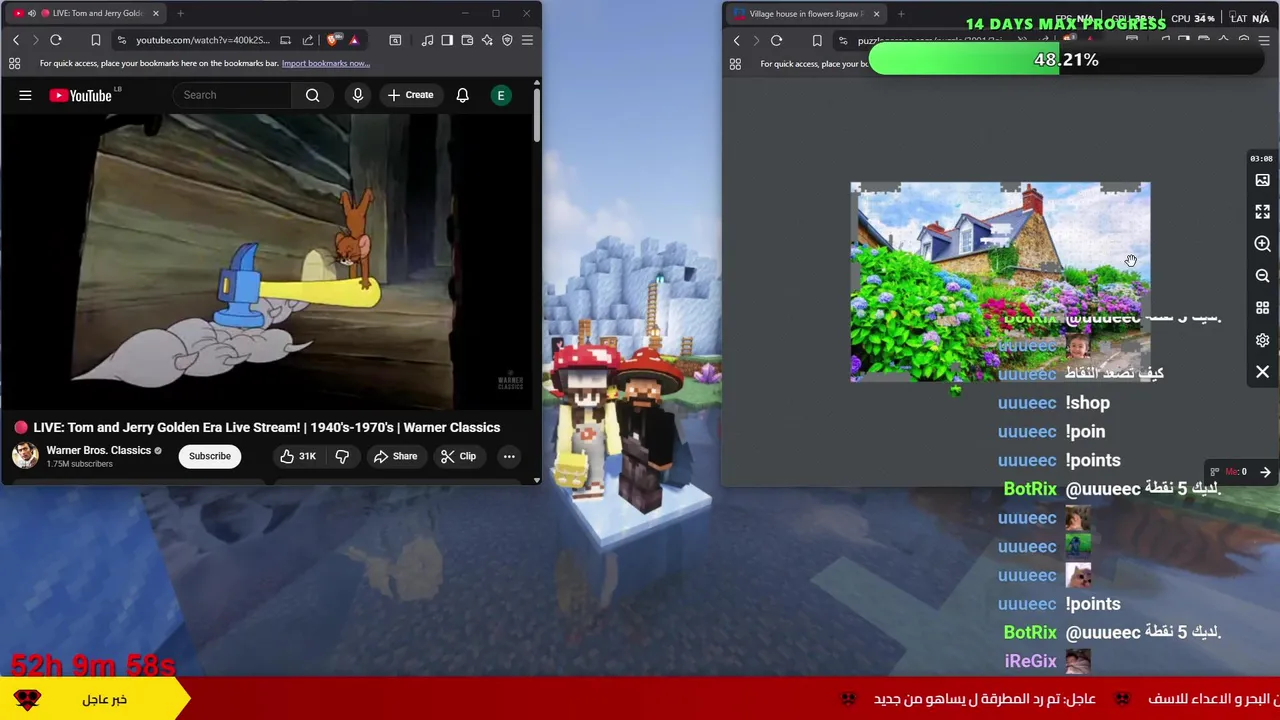Open Leo AI sparkle icon
Viewport: 1280px width, 720px height.
coord(487,40)
